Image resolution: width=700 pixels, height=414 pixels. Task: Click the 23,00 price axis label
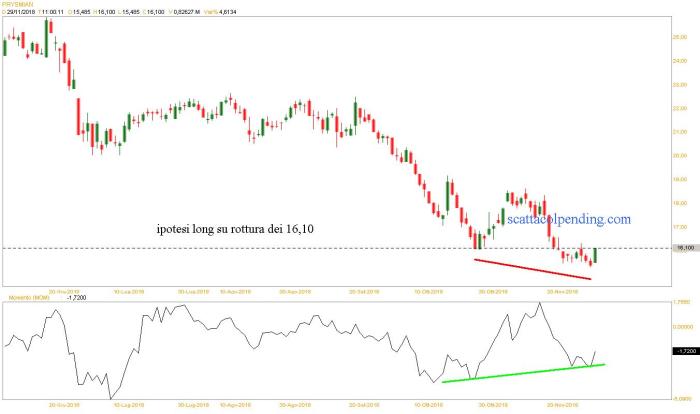679,84
